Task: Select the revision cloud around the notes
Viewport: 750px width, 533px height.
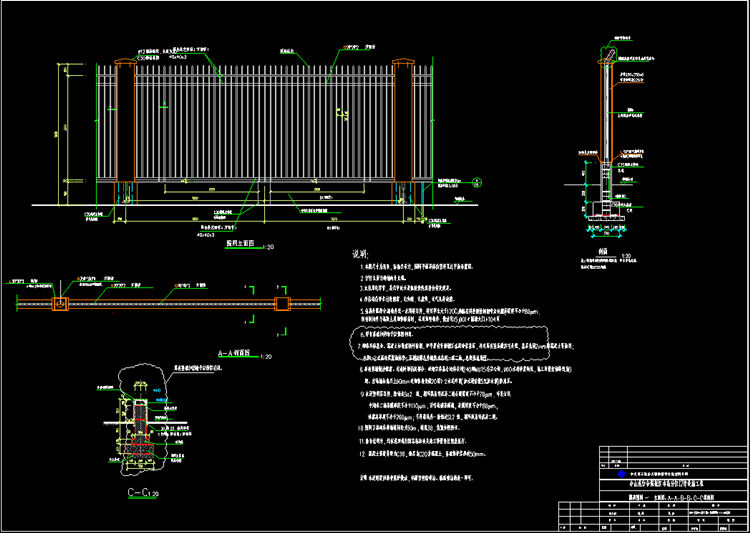Action: click(352, 345)
